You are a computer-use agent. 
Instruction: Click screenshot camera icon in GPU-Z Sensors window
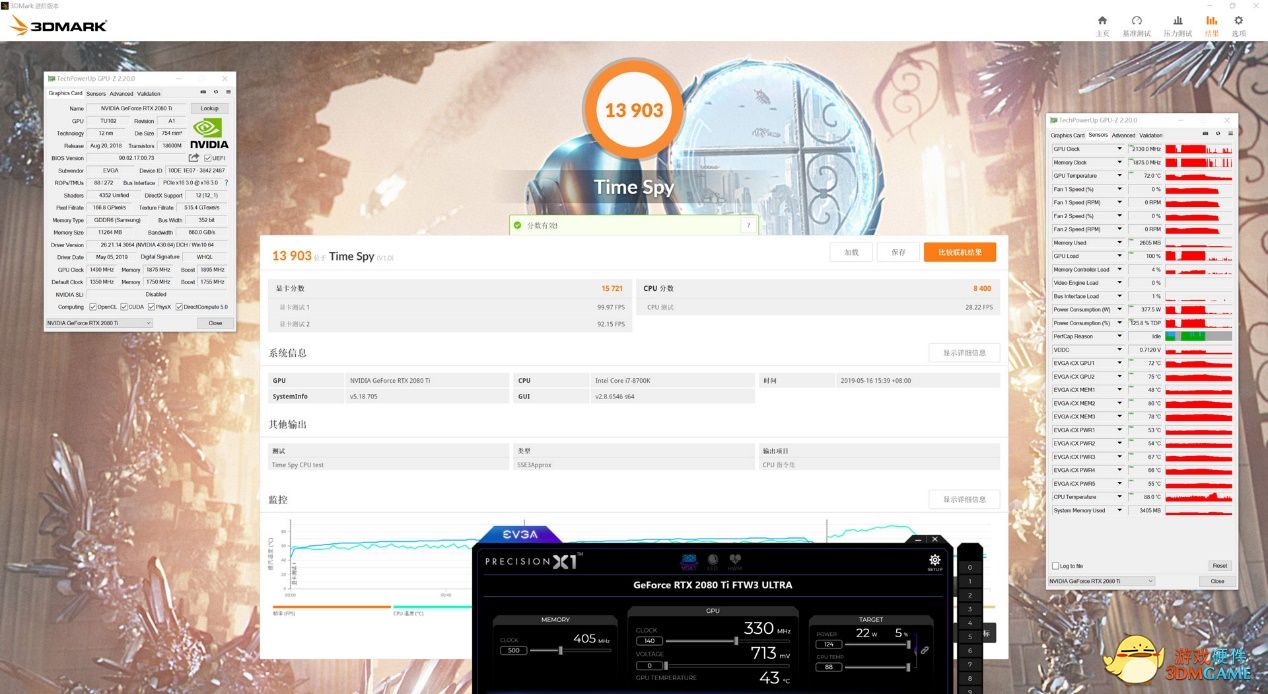point(1205,135)
